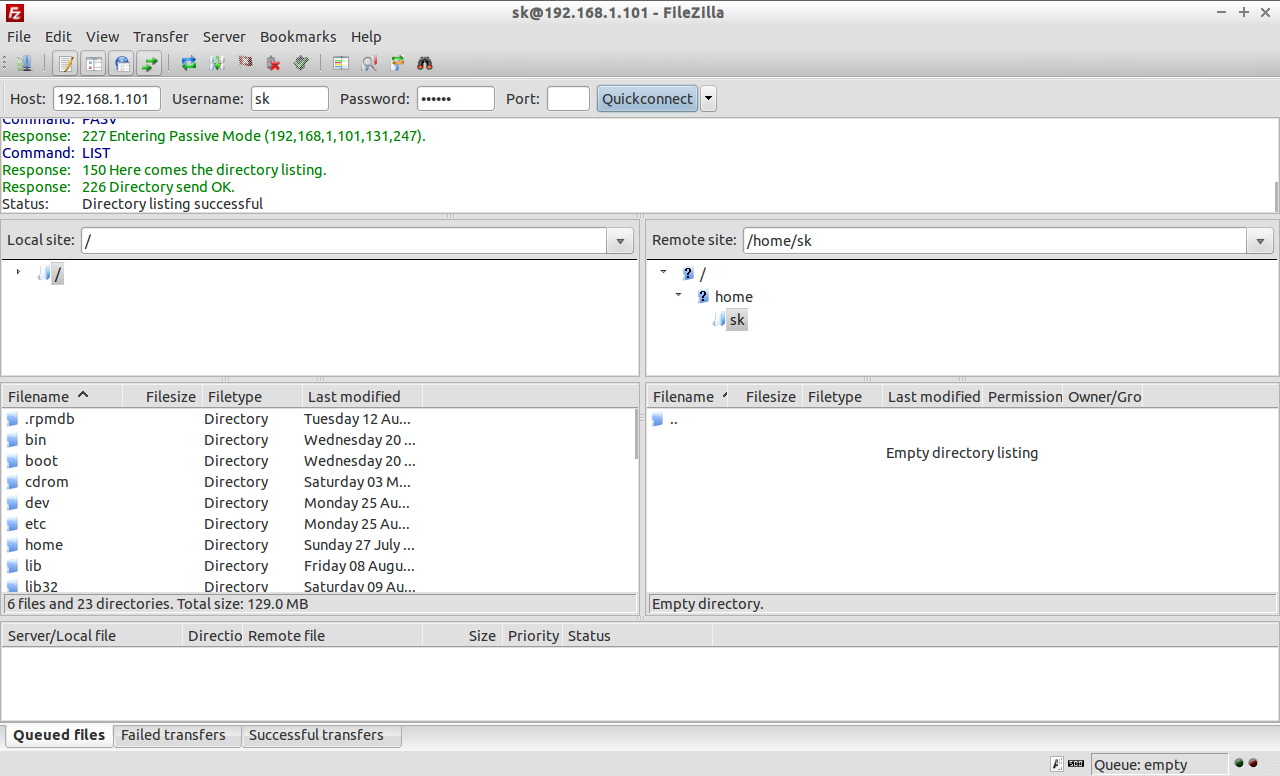The height and width of the screenshot is (776, 1280).
Task: Click the parent directory '..' folder icon
Action: coord(658,420)
